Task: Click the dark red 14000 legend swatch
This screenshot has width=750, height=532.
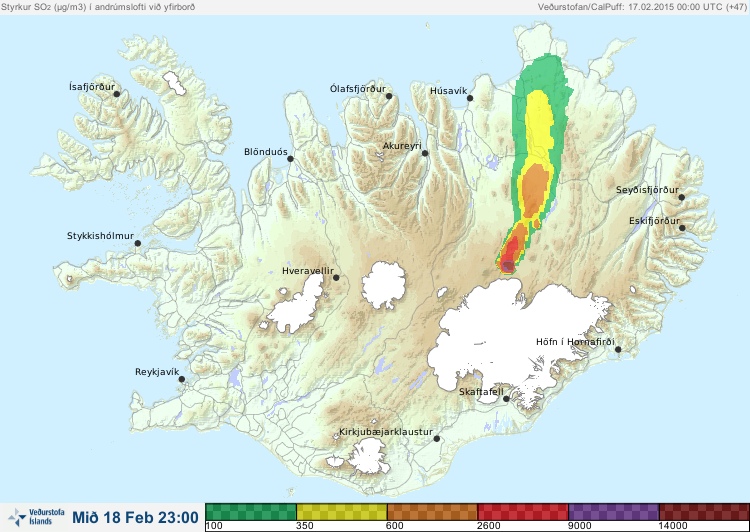Action: 704,511
